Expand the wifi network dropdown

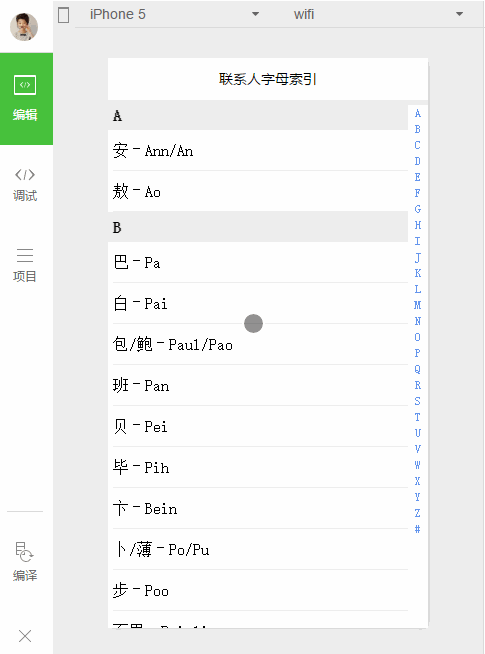coord(377,14)
